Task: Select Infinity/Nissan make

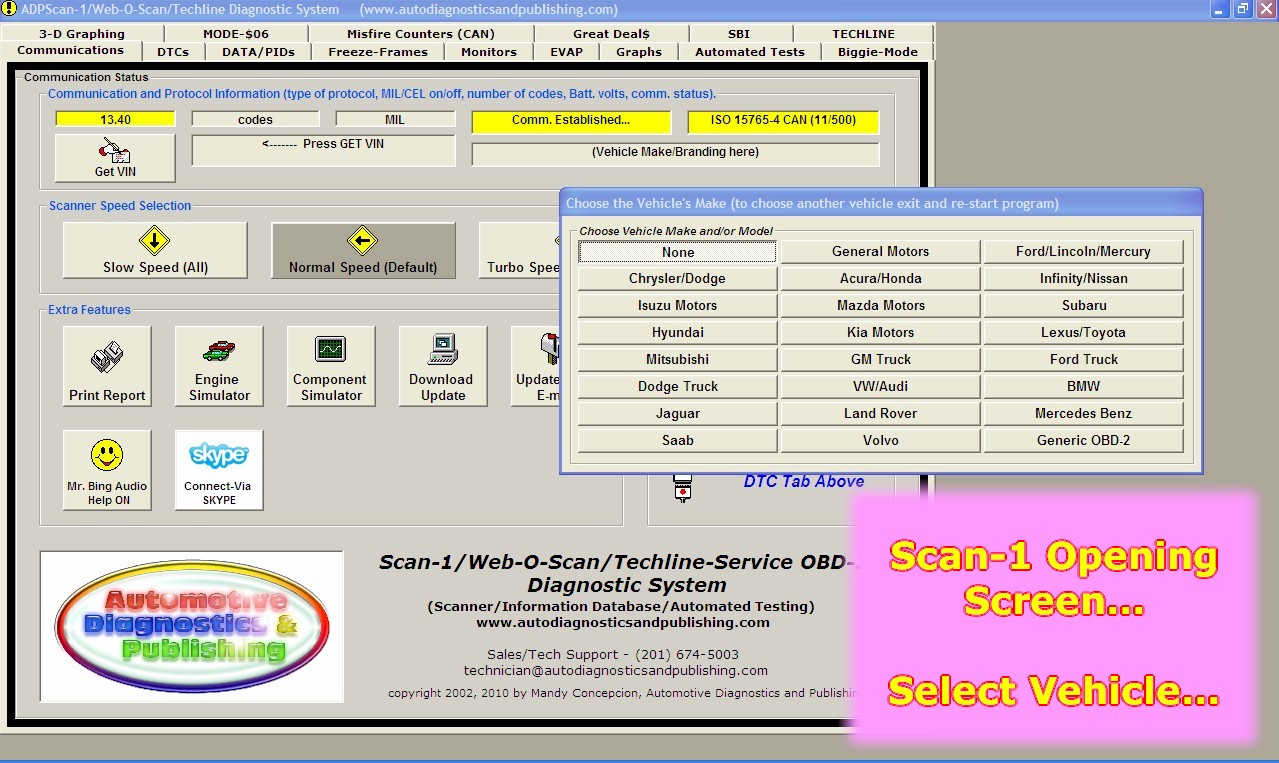Action: coord(1084,279)
